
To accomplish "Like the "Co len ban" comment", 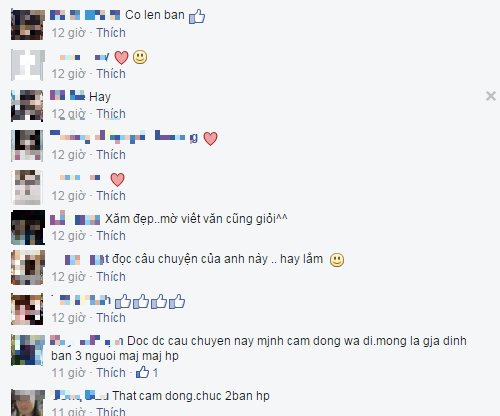I will tap(111, 33).
